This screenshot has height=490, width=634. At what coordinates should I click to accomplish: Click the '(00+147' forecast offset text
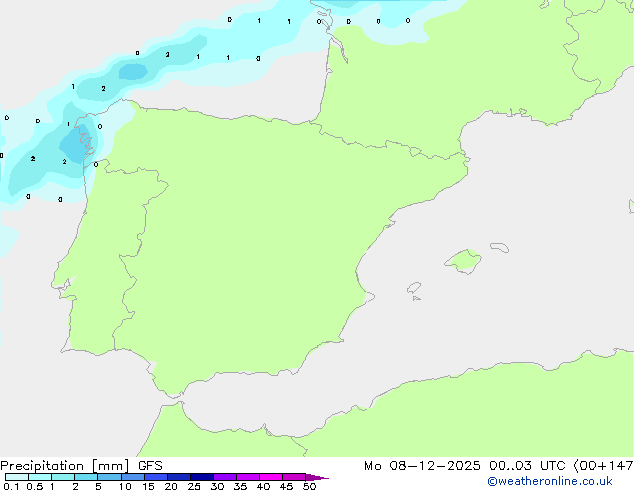[x=603, y=466]
